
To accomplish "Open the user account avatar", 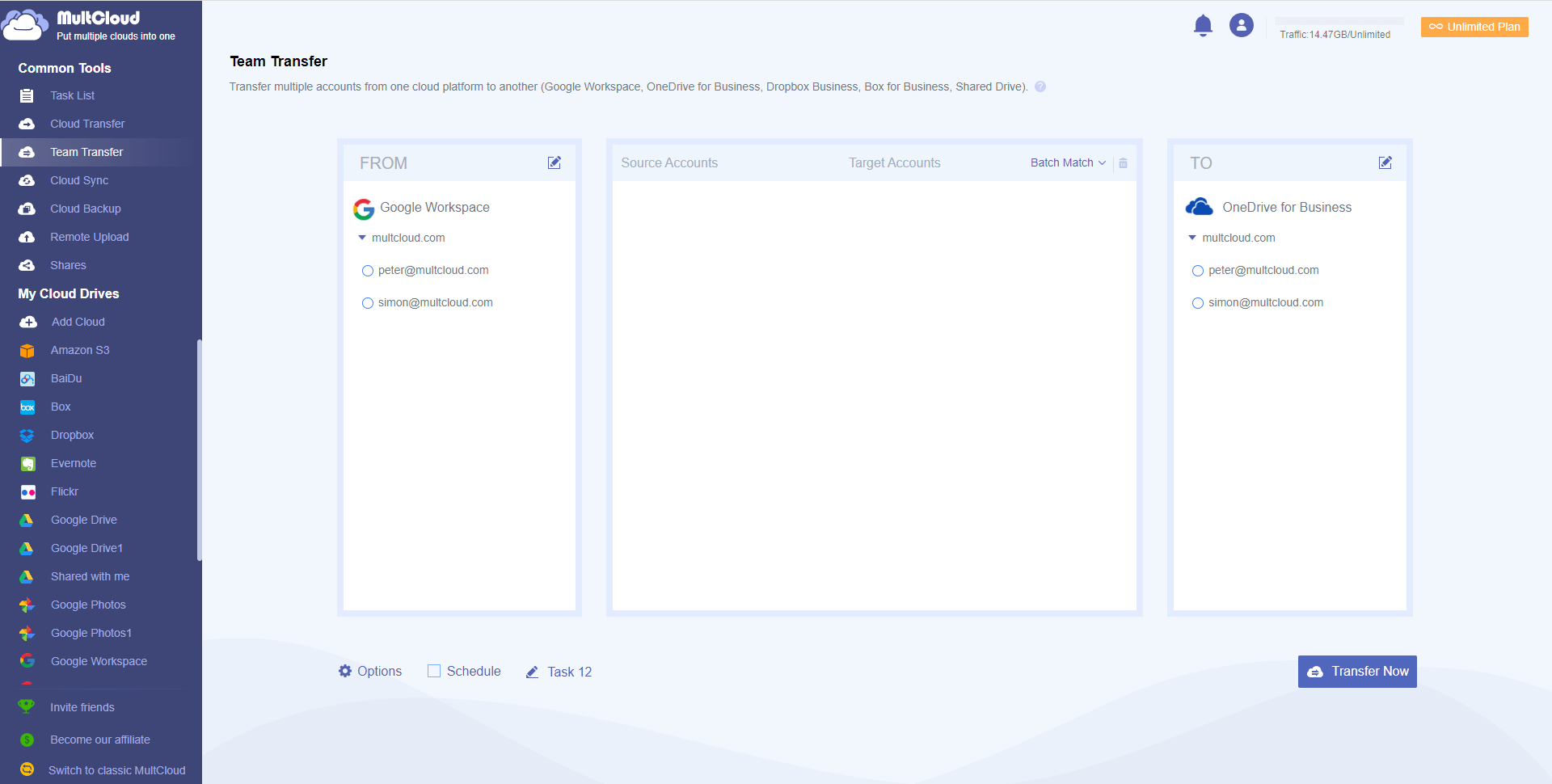I will tap(1242, 25).
